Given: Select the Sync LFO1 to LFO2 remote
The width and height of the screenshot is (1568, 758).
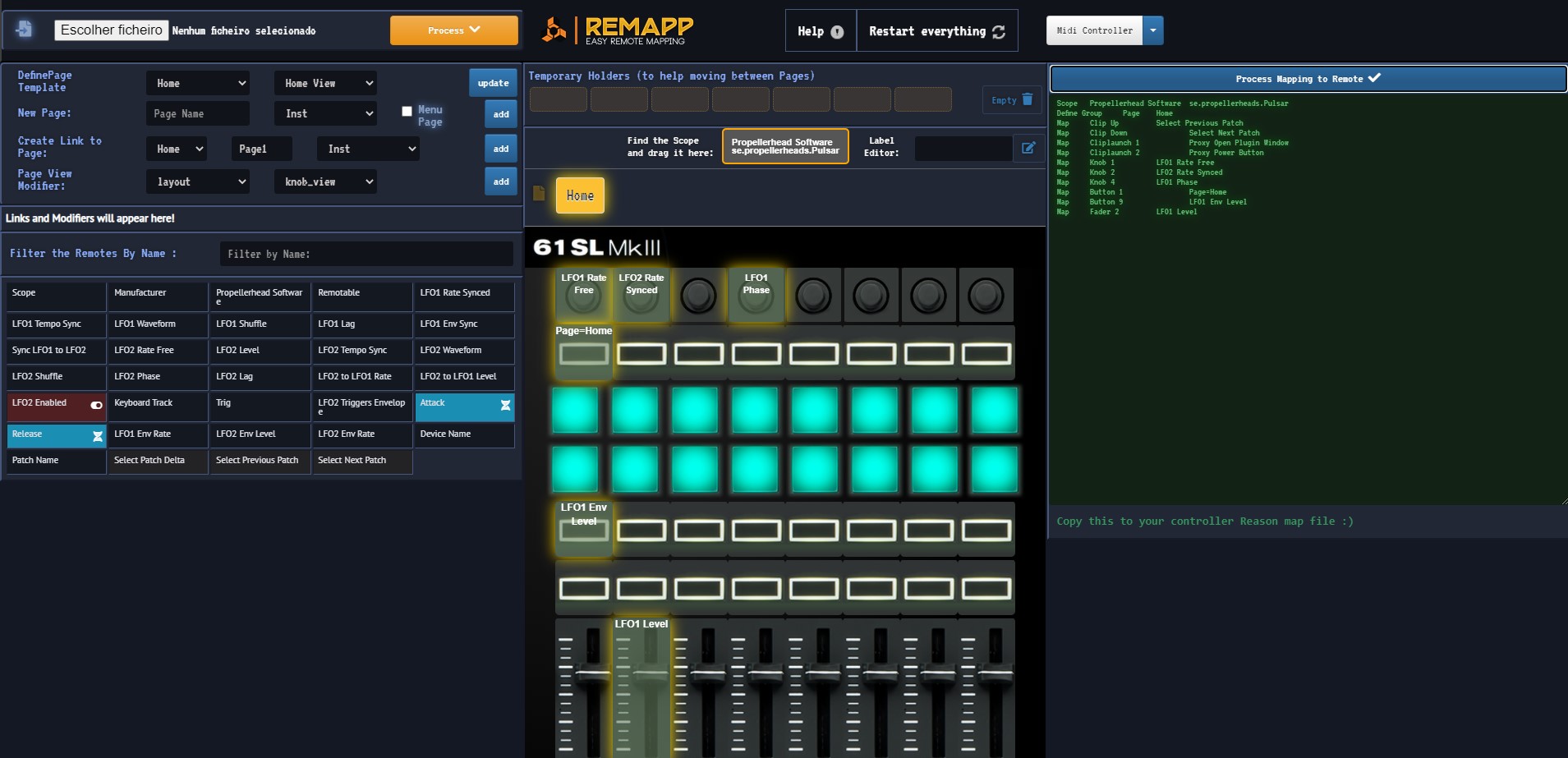Looking at the screenshot, I should (56, 350).
